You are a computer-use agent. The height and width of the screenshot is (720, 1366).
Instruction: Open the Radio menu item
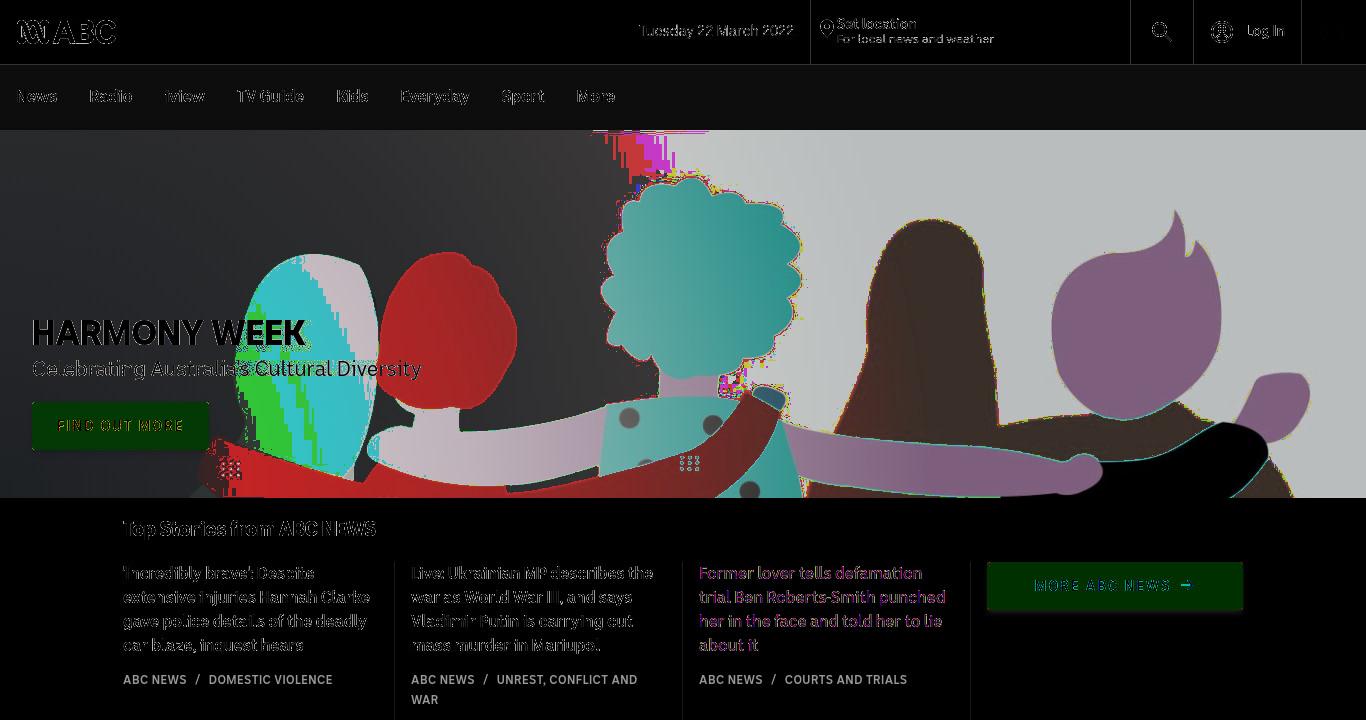pos(111,97)
